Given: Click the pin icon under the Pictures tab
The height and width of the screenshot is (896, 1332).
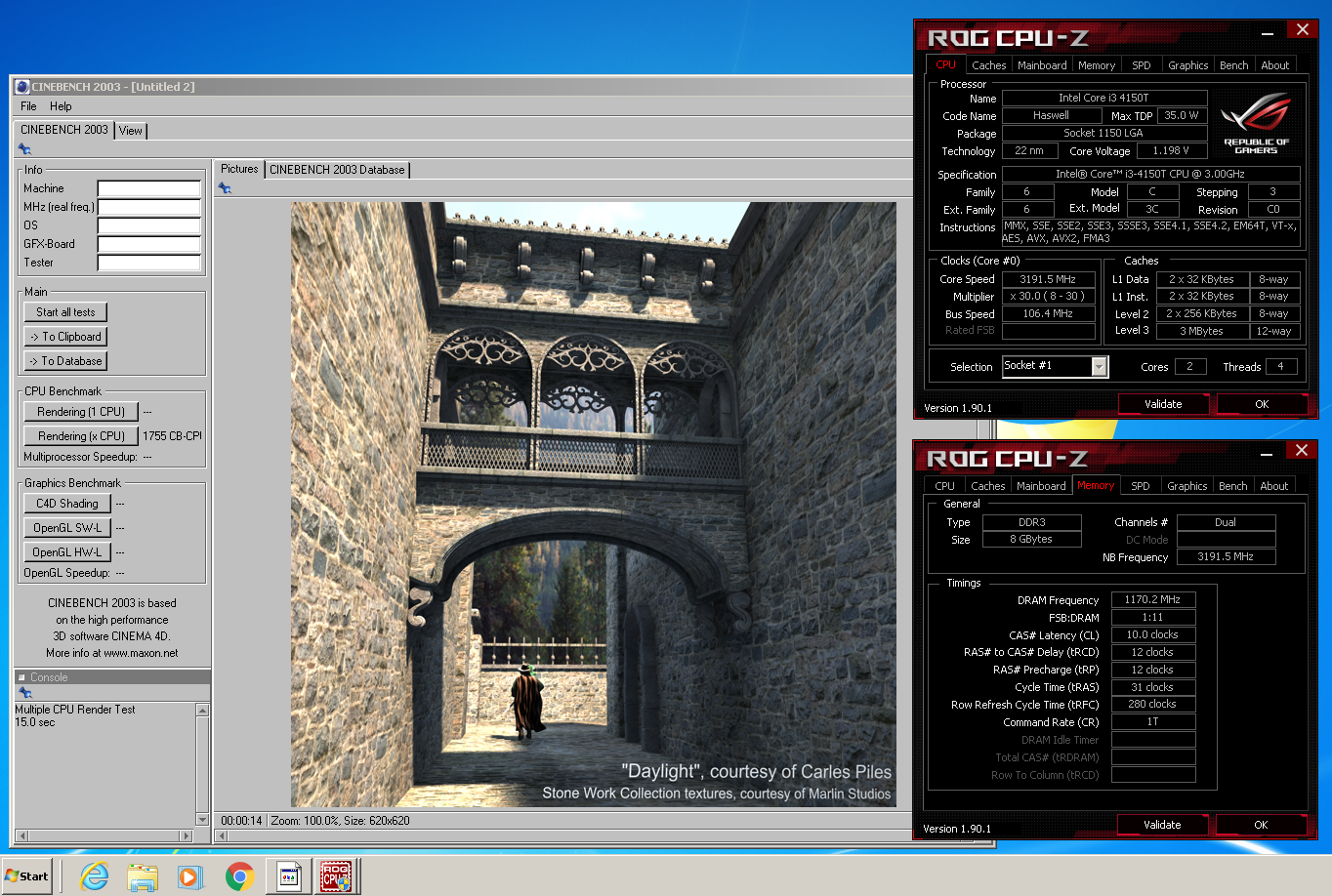Looking at the screenshot, I should pos(225,187).
